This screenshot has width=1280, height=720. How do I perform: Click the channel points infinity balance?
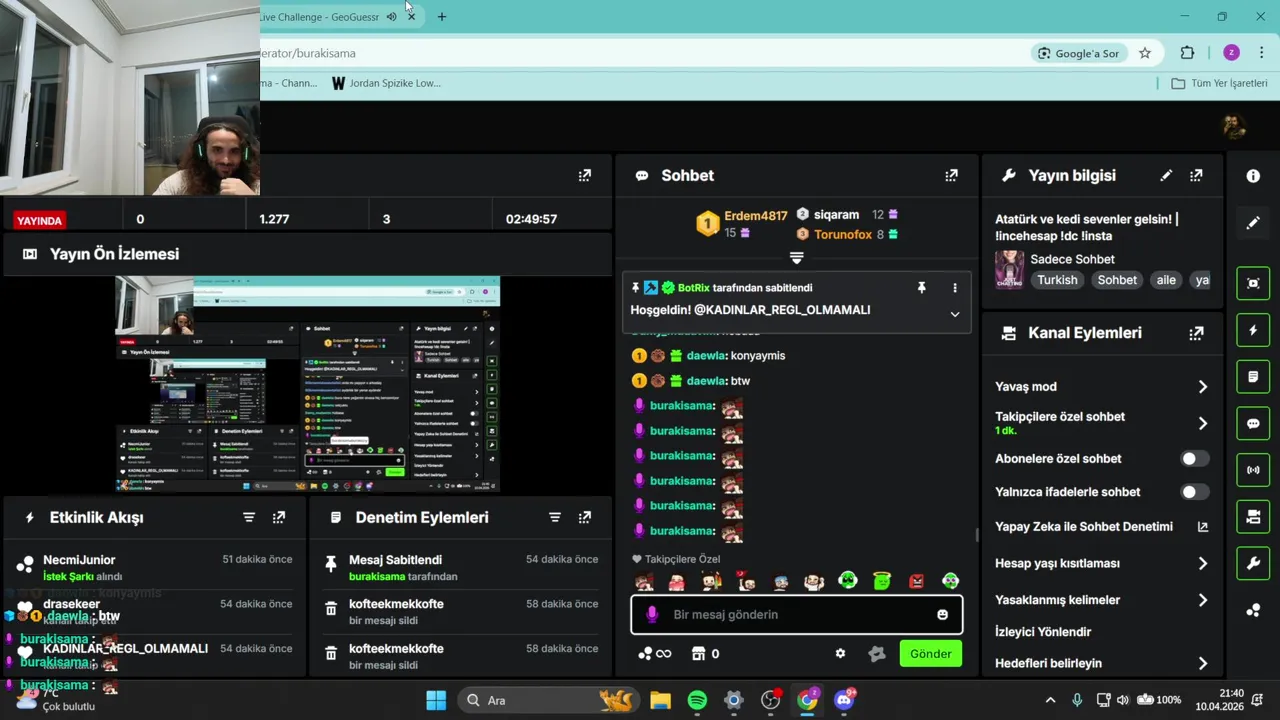click(x=655, y=654)
